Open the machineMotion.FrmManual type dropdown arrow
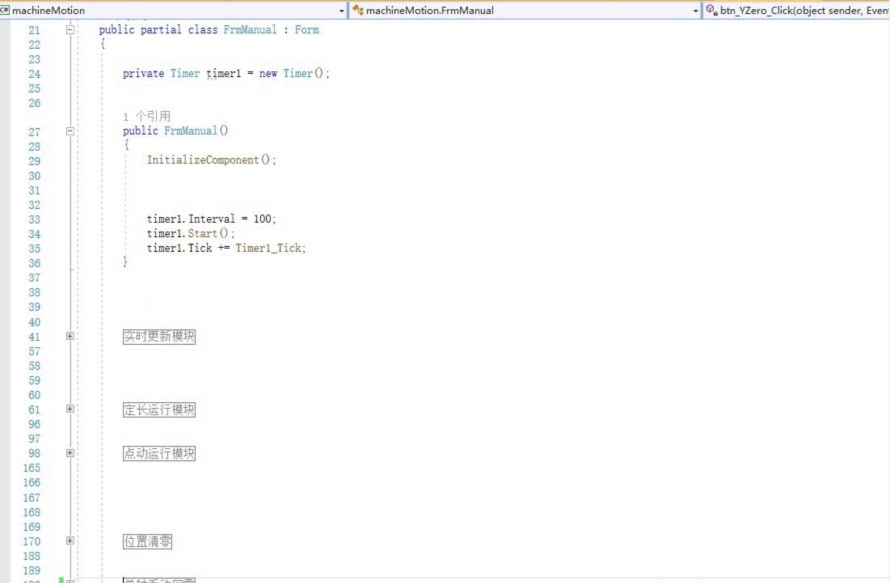This screenshot has width=890, height=583. (696, 10)
